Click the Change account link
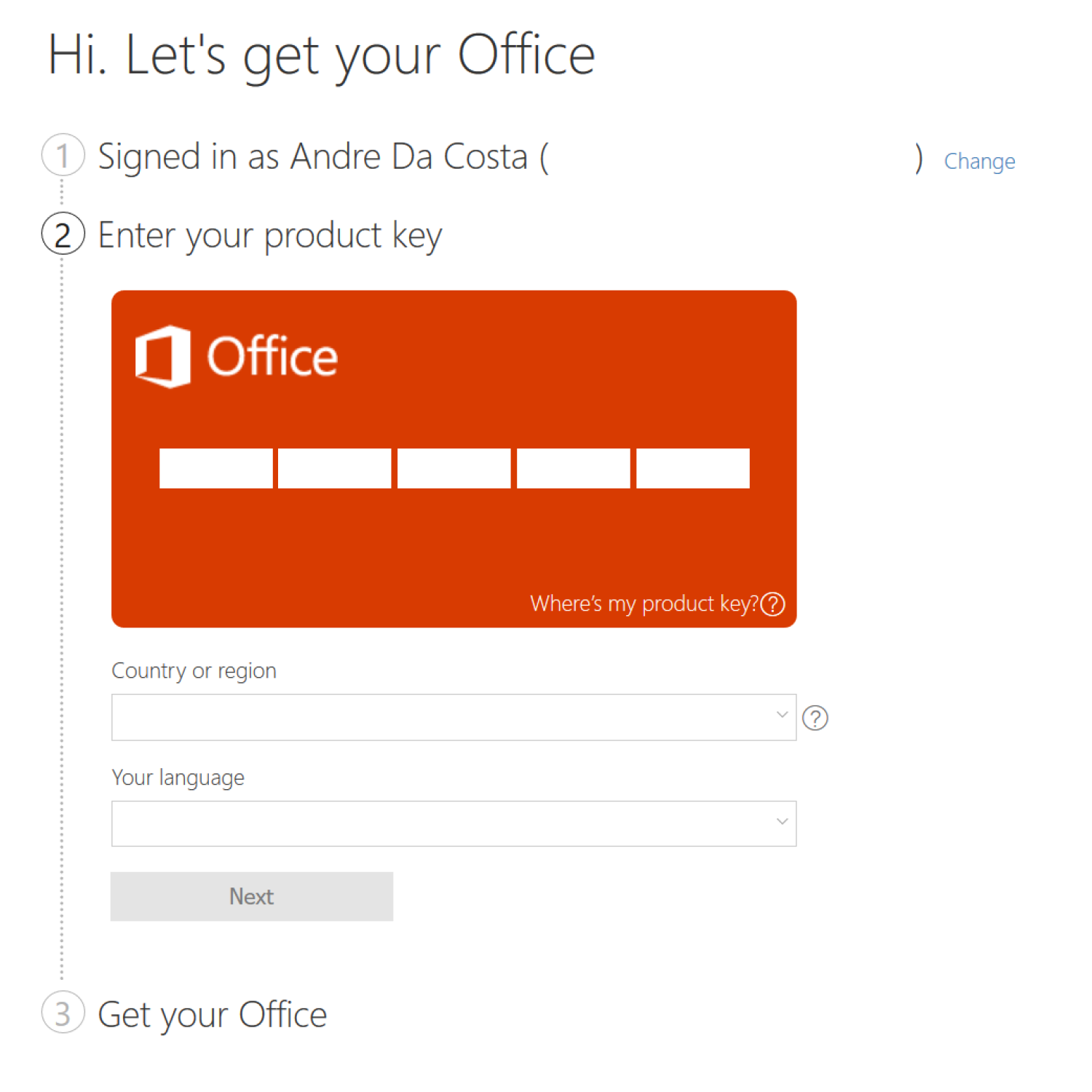 979,161
